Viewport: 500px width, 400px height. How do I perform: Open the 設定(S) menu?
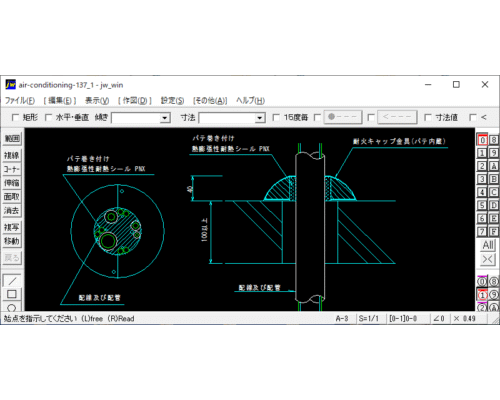click(x=172, y=100)
